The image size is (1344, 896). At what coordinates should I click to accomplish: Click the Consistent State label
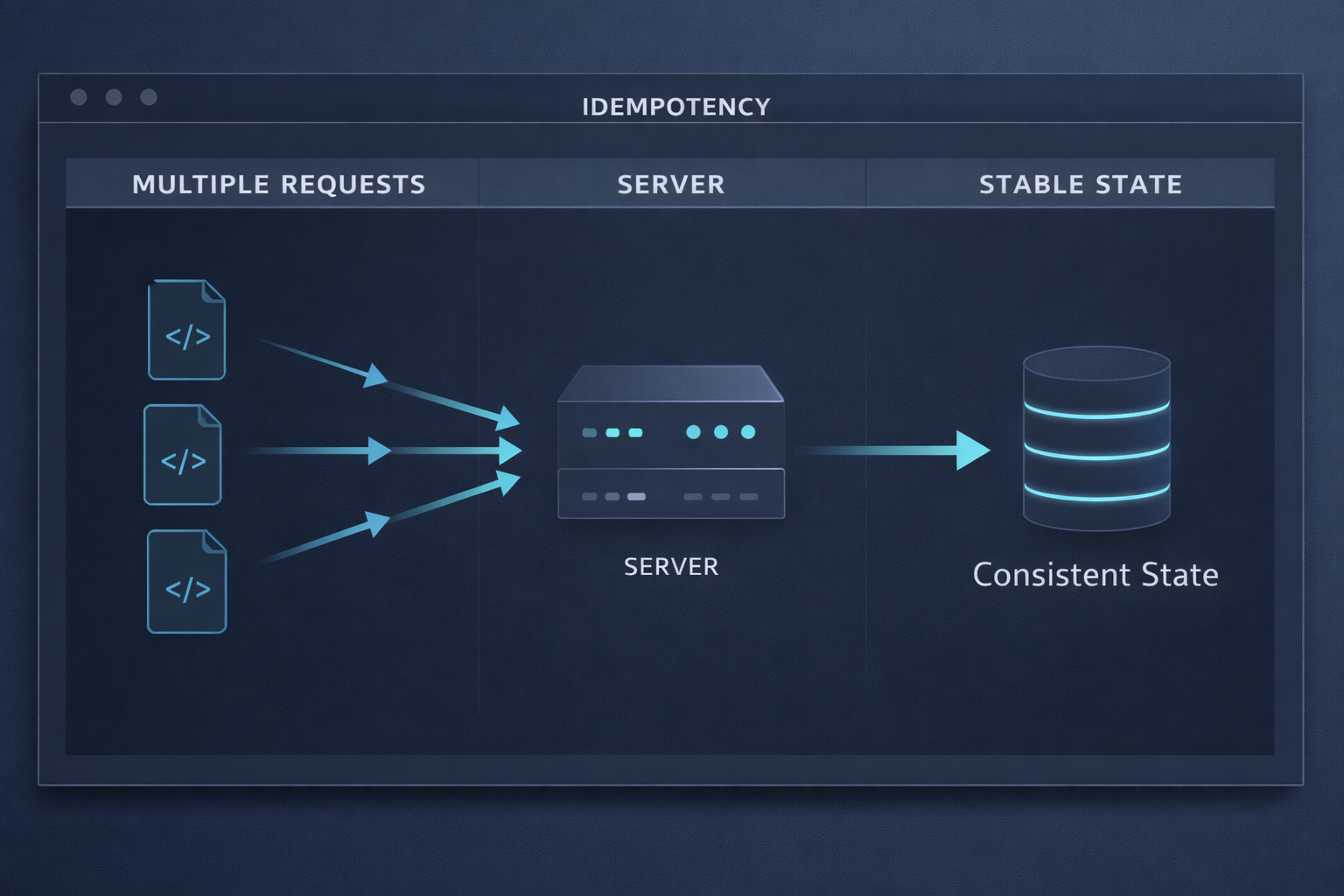point(1095,574)
